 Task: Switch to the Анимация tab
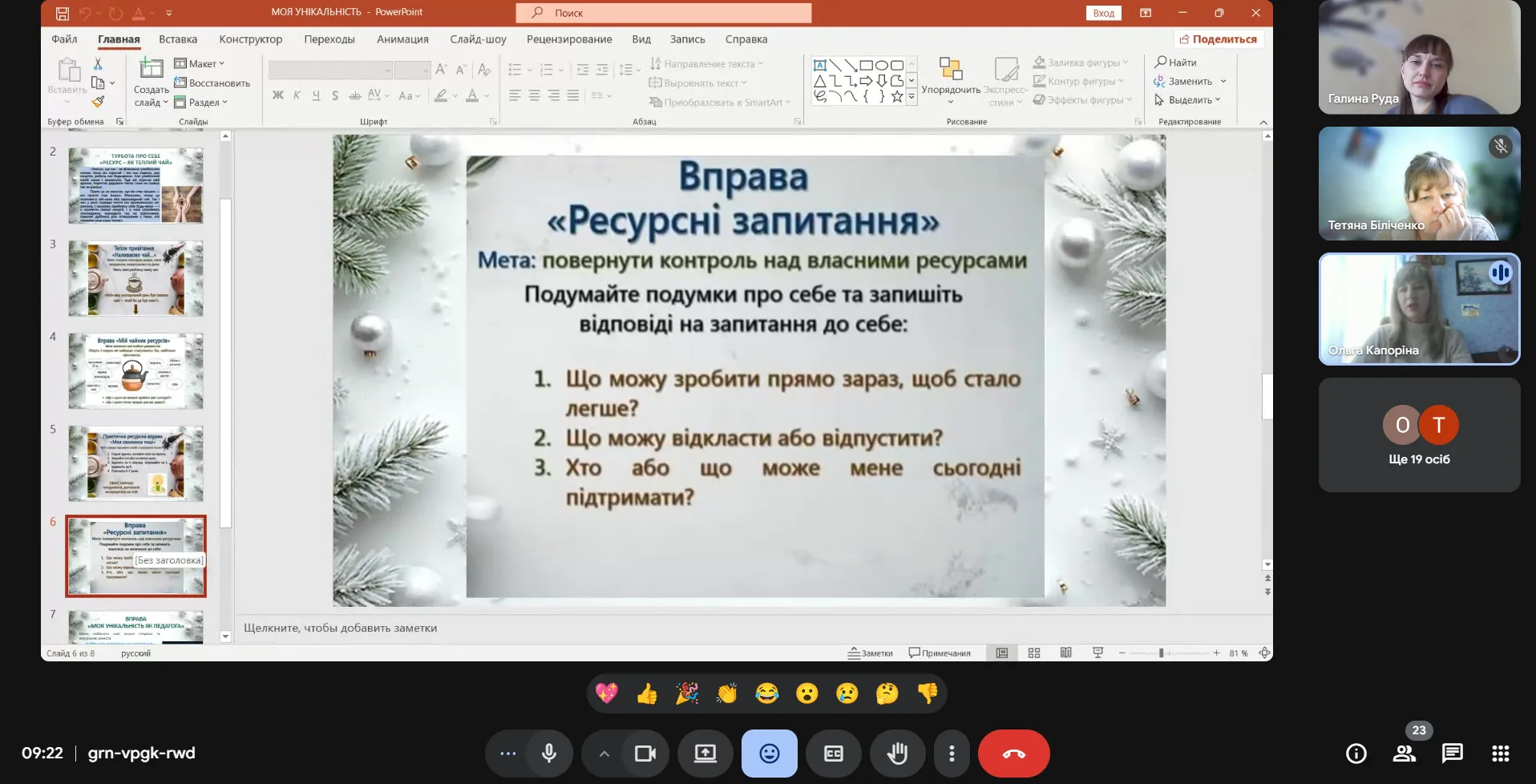402,39
